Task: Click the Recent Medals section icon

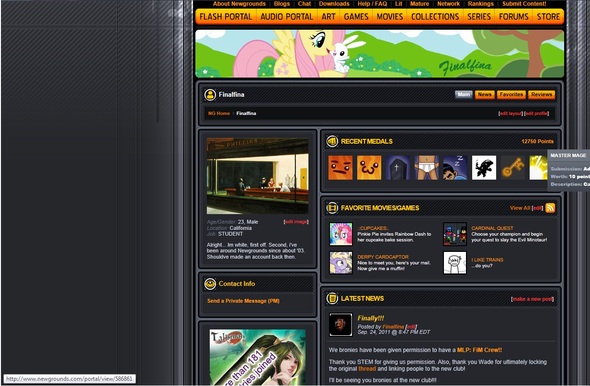Action: pos(332,141)
